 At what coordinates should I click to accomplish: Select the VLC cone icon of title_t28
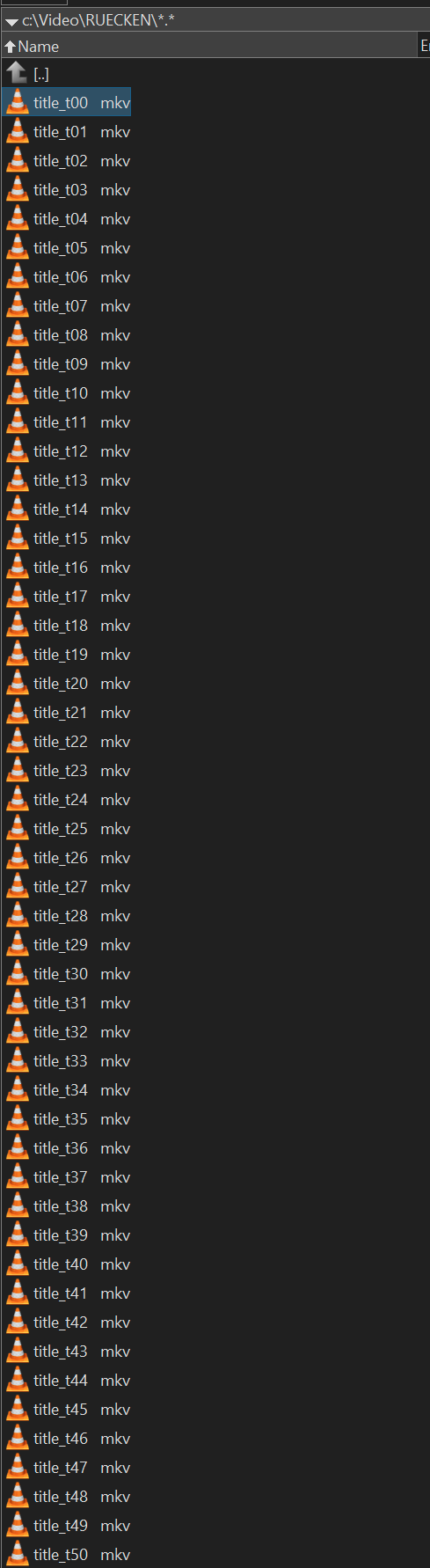(x=17, y=916)
